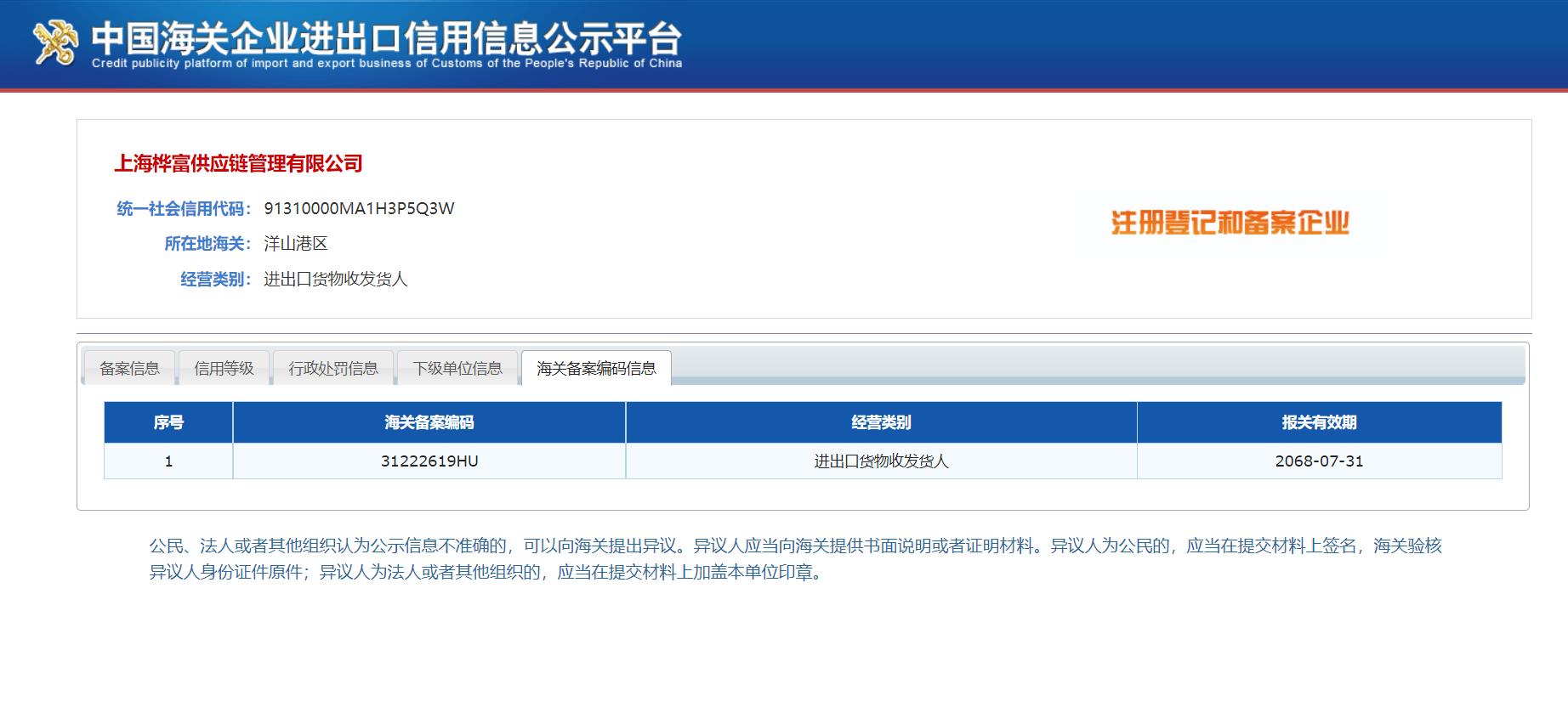Click the English subtitle Credit publicity platform
The width and height of the screenshot is (1568, 724).
(x=387, y=63)
